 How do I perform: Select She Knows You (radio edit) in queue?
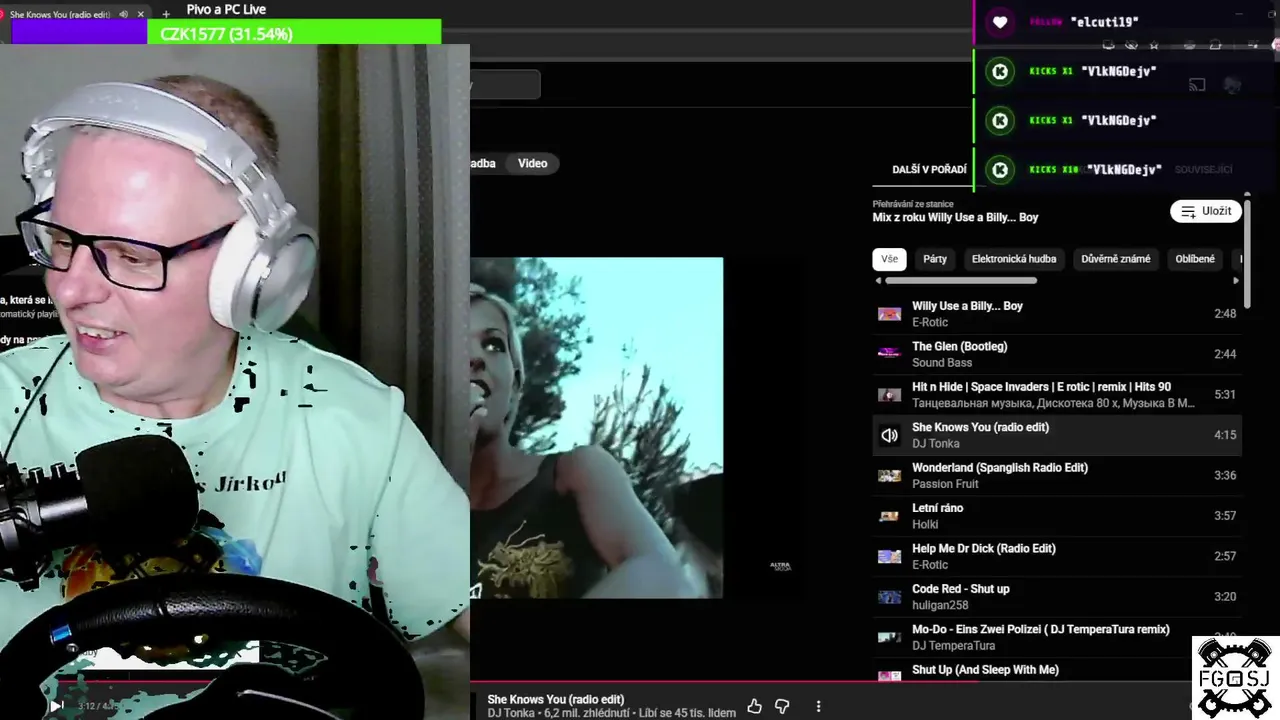click(x=1057, y=435)
